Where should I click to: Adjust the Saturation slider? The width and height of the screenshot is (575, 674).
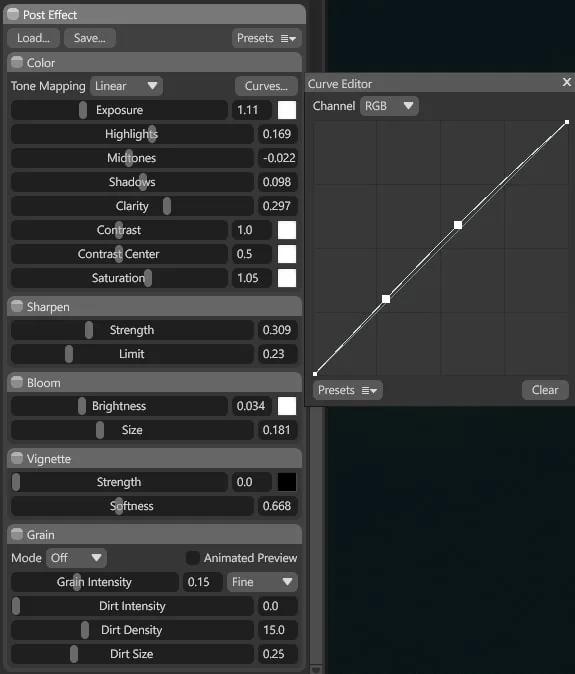(119, 278)
